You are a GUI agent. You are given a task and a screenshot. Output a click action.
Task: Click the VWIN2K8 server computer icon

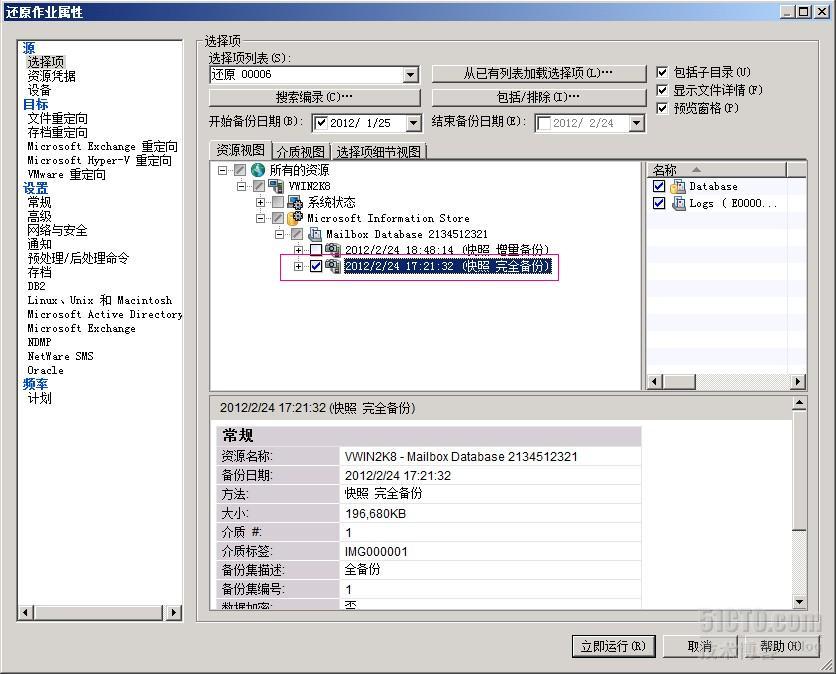pyautogui.click(x=276, y=186)
